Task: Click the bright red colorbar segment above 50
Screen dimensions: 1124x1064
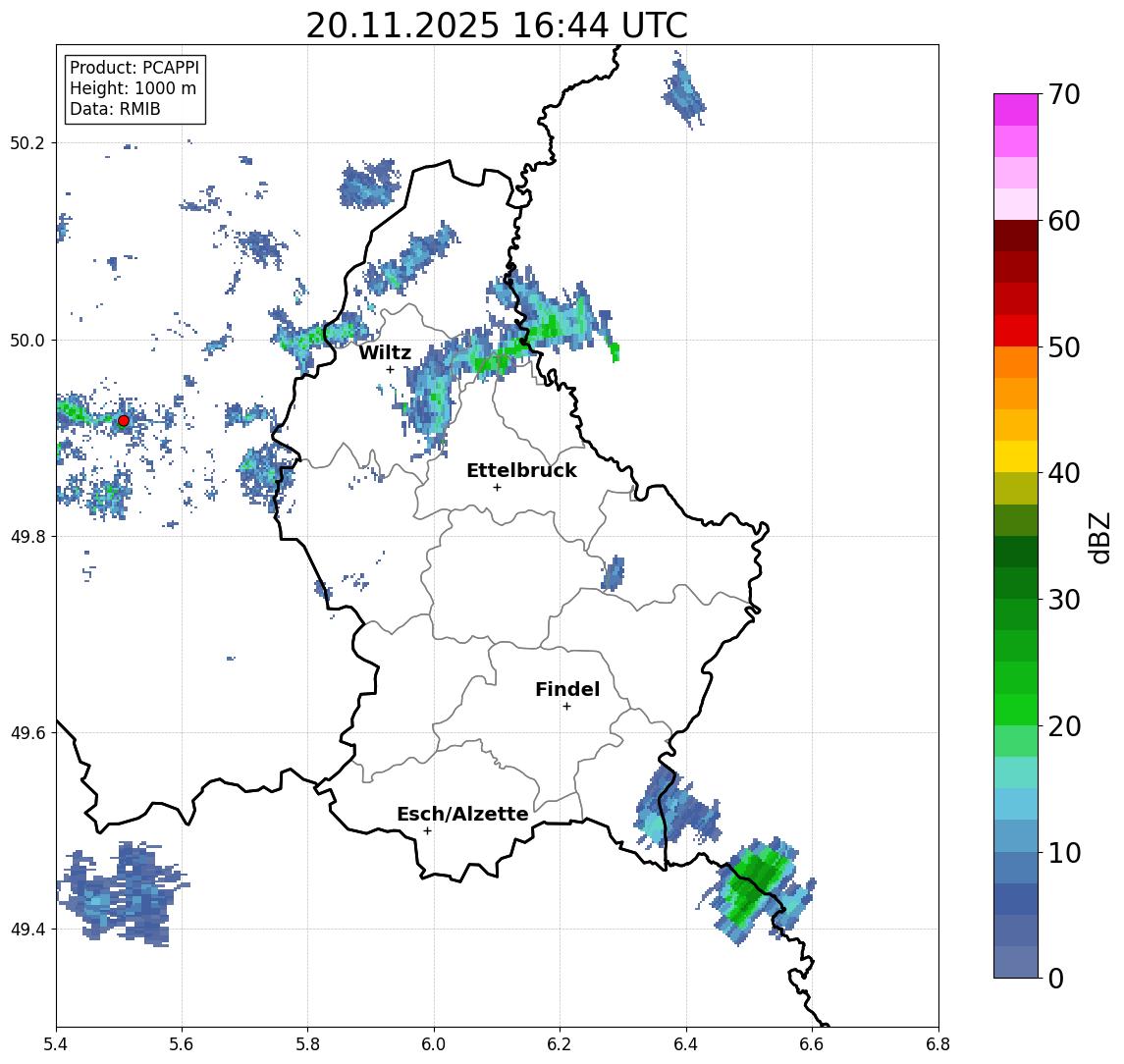Action: tap(1016, 331)
